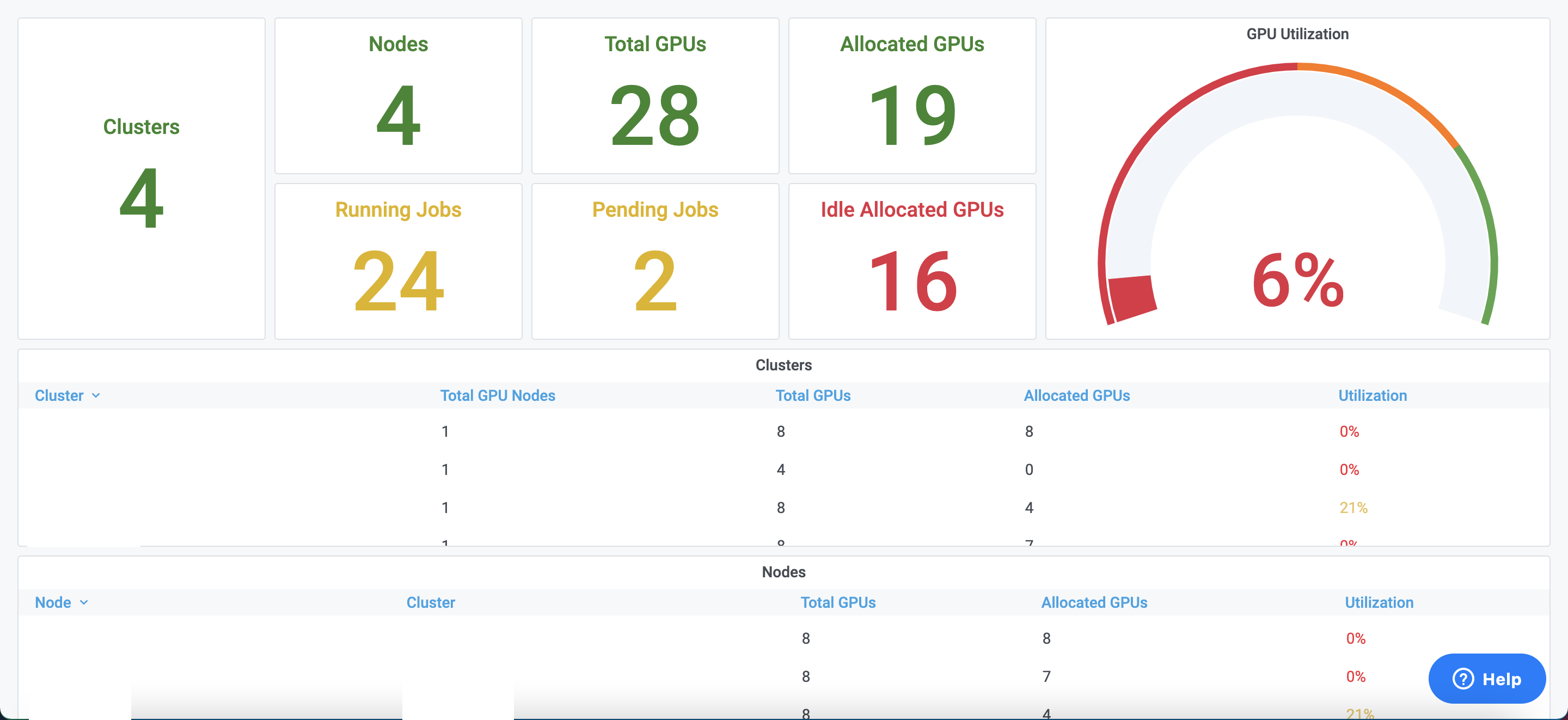
Task: Click the GPU Utilization gauge 6% value
Action: click(x=1297, y=281)
